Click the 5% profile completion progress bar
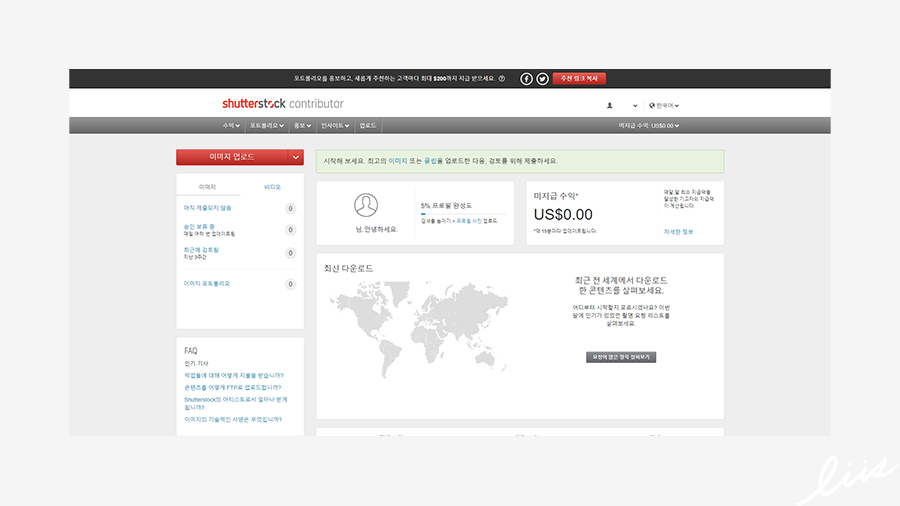The image size is (900, 506). point(463,214)
